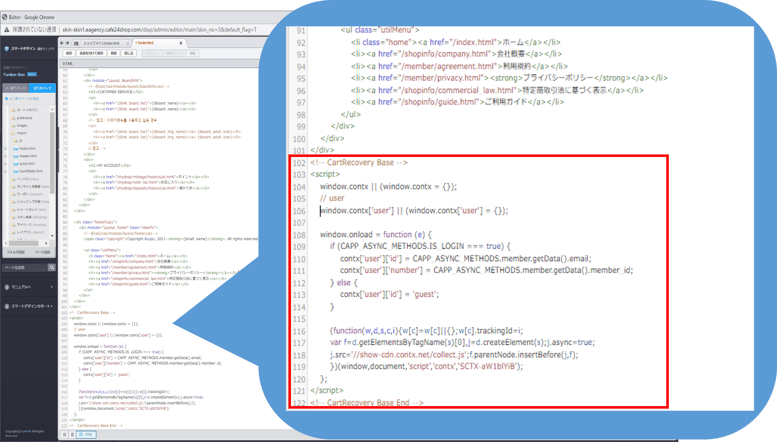Click the 戻る button in editor toolbar
Viewport: 777px width, 442px height.
(129, 53)
